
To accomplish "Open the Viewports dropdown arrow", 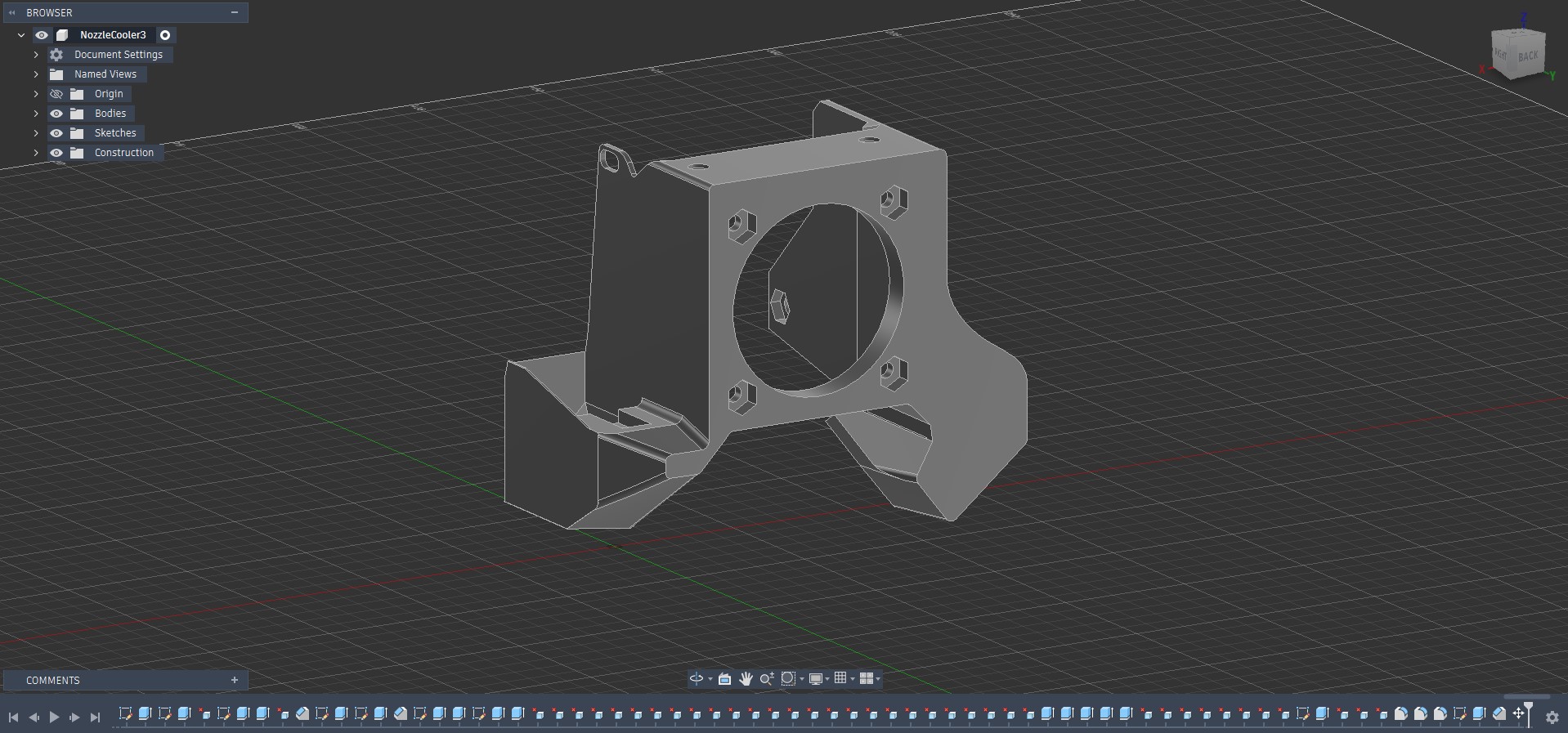I will [x=878, y=679].
